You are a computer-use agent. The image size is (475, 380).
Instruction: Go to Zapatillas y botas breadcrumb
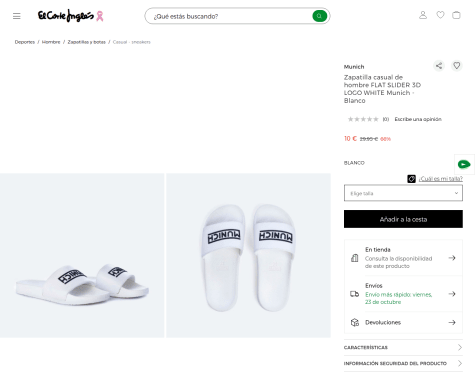[x=87, y=42]
